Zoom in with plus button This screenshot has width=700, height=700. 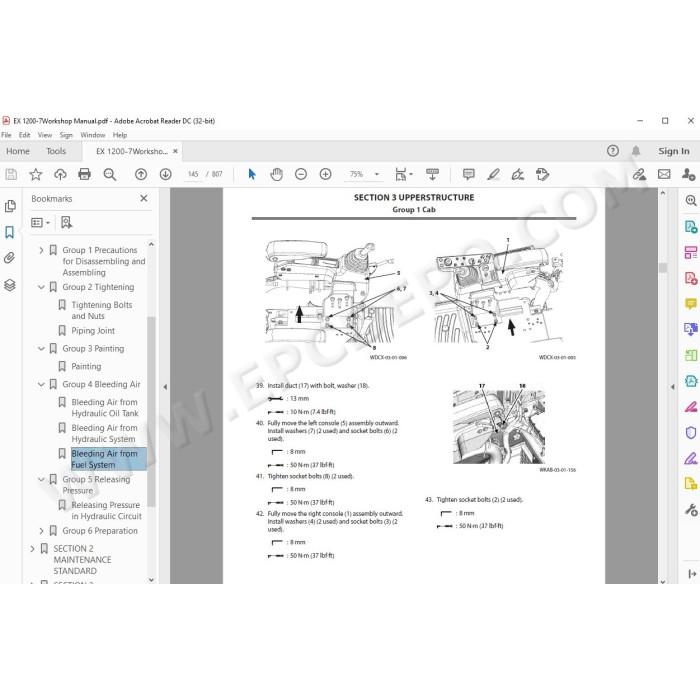325,174
